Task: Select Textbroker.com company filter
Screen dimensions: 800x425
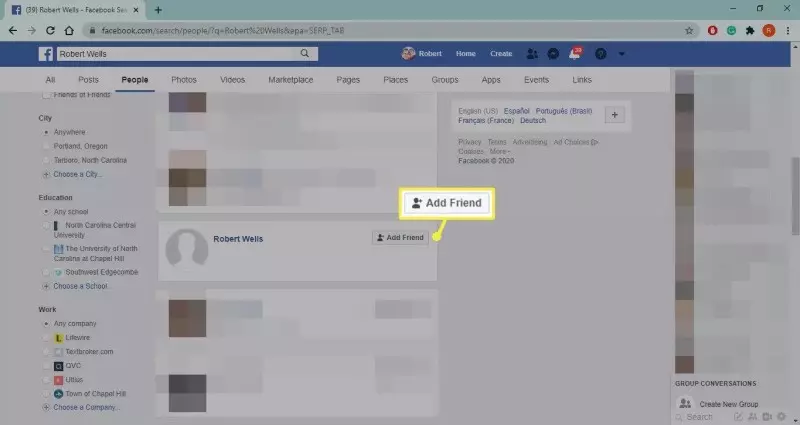Action: 46,352
